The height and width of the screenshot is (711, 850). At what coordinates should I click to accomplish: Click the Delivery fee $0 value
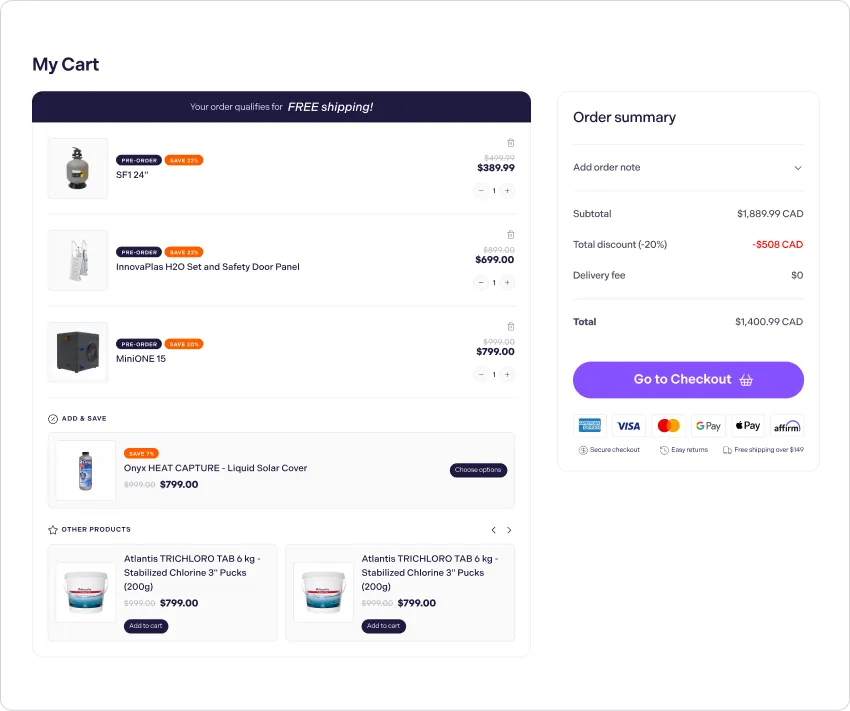coord(797,275)
